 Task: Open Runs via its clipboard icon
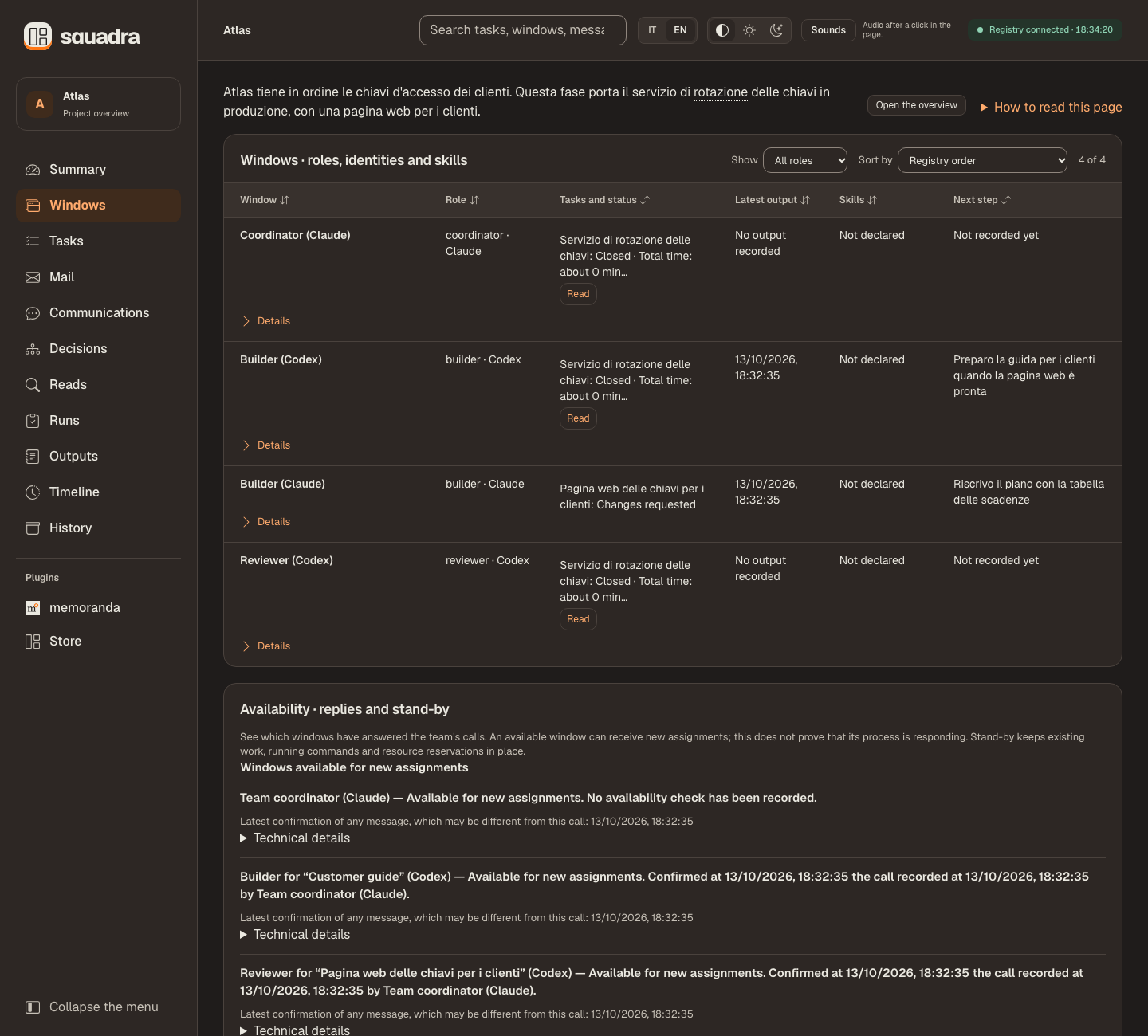coord(33,421)
